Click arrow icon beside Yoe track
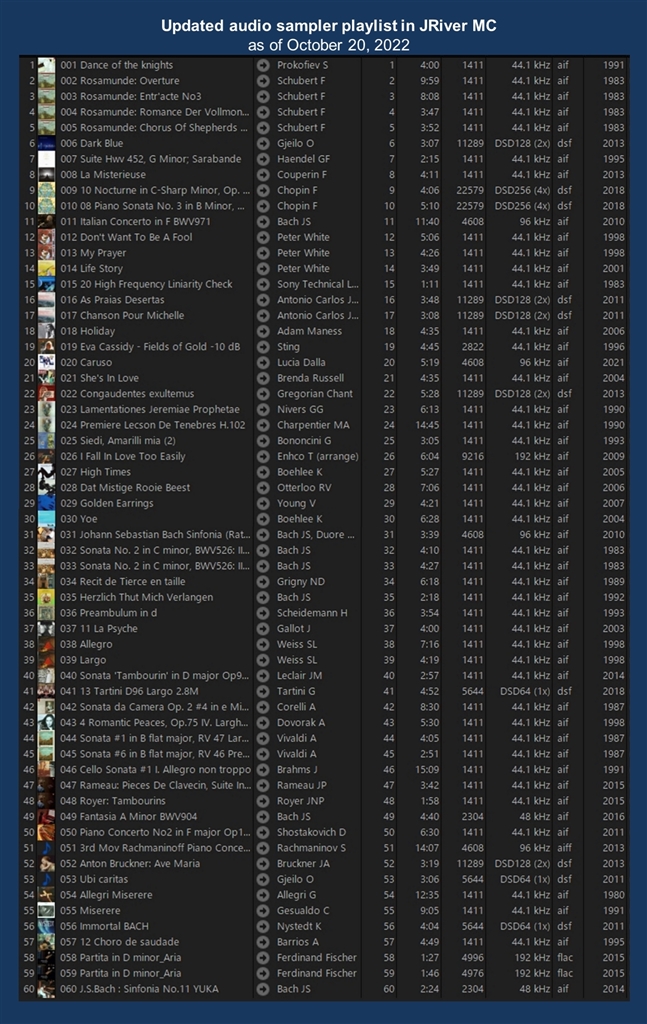The image size is (647, 1024). click(263, 519)
